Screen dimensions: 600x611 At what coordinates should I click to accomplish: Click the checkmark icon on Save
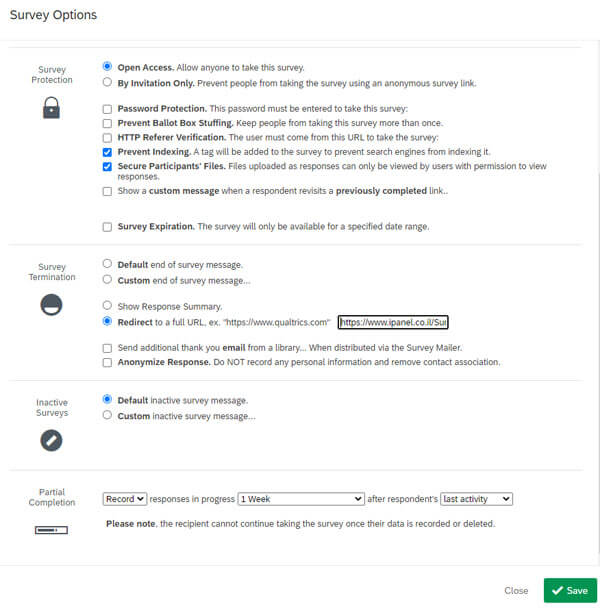pyautogui.click(x=558, y=590)
